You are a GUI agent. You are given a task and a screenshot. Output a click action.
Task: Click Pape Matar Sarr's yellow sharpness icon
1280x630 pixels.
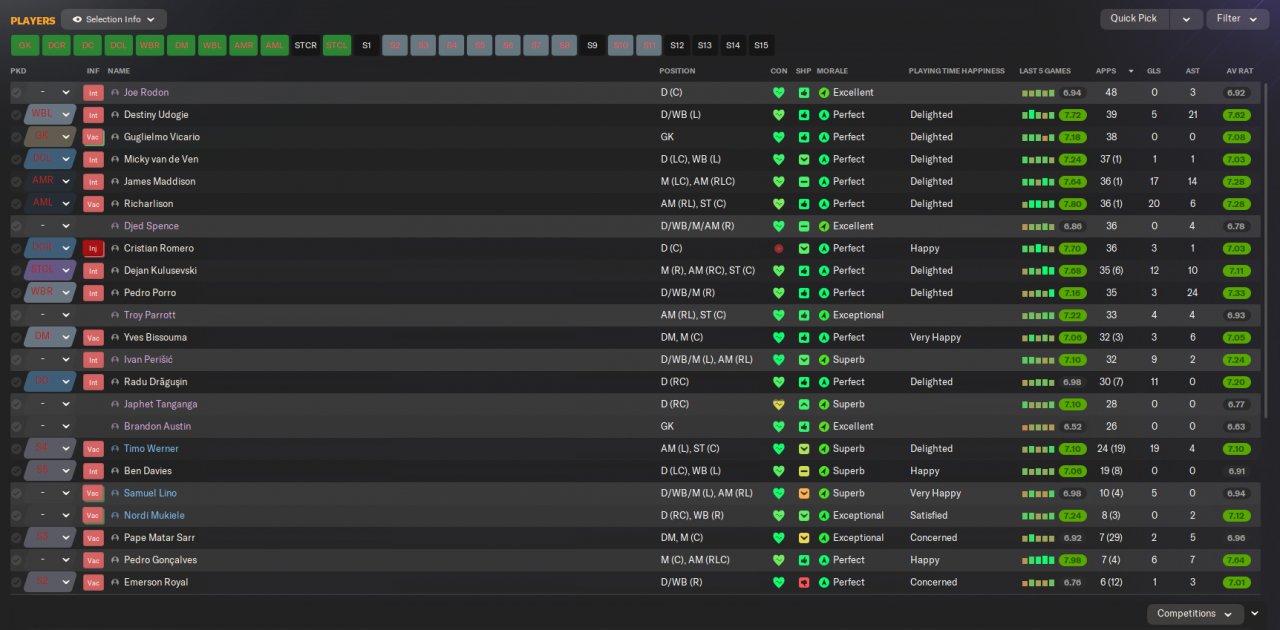tap(804, 538)
